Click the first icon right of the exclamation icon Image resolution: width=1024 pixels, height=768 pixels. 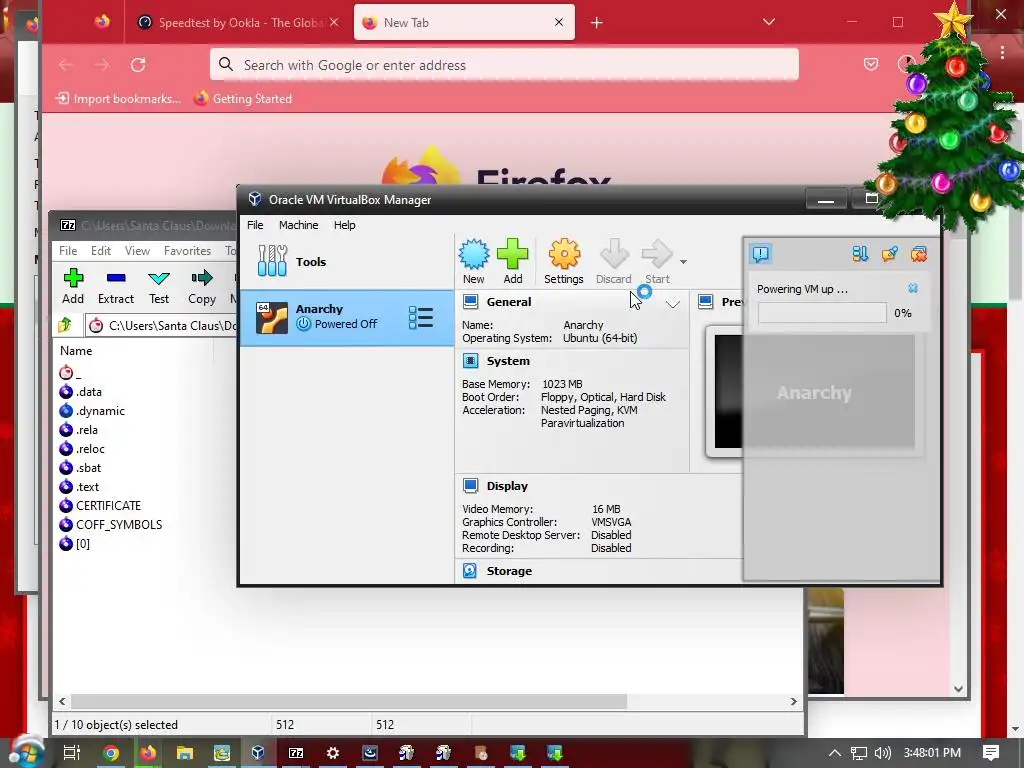(x=860, y=253)
